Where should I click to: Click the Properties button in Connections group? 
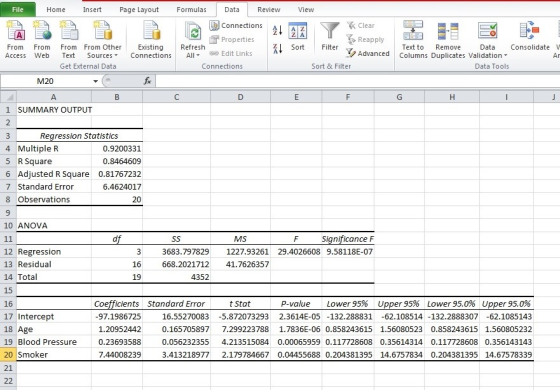(x=232, y=39)
